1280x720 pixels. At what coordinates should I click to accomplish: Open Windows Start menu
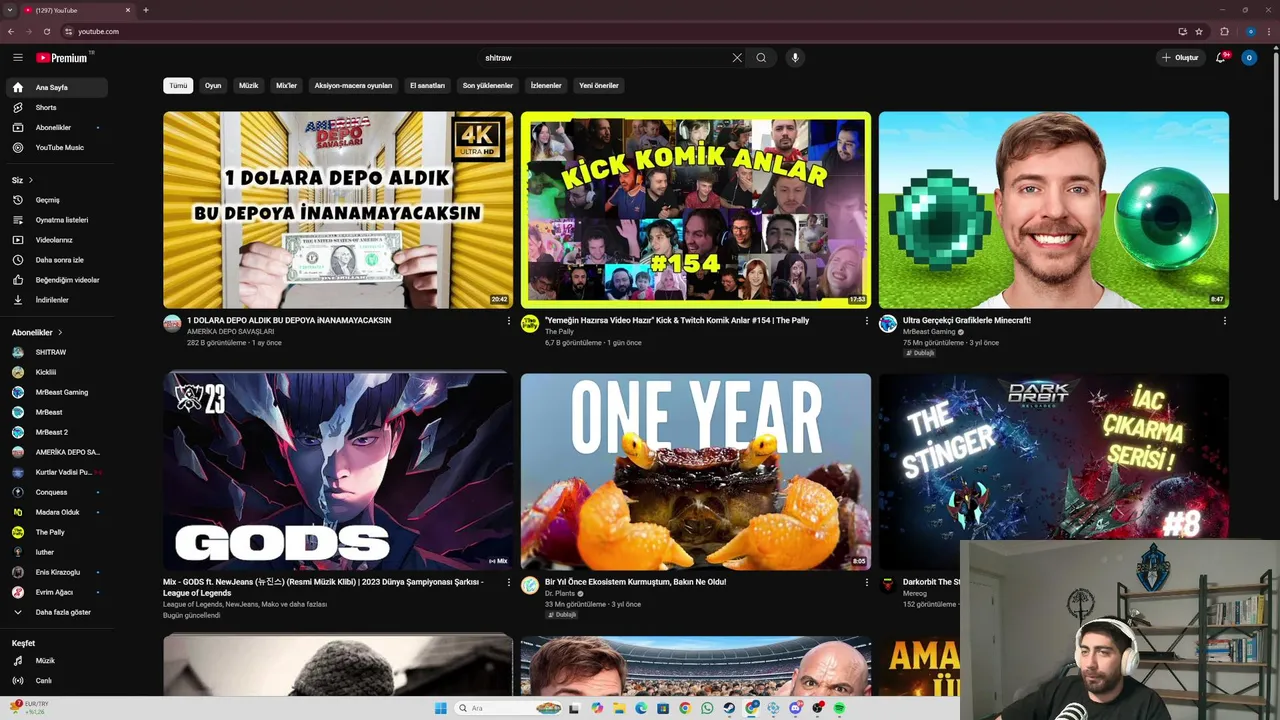pos(441,708)
